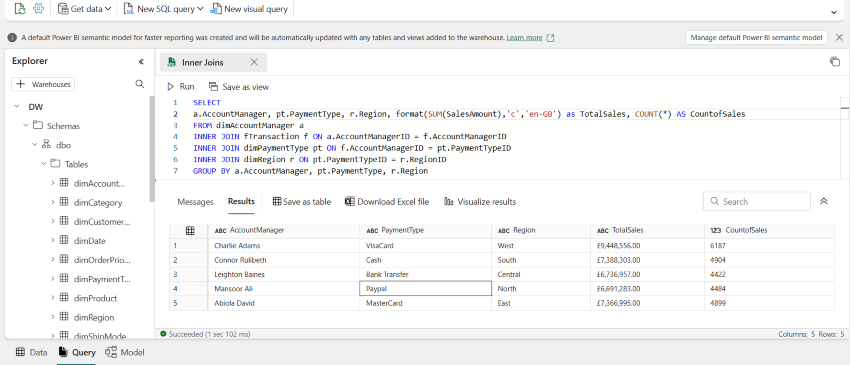The image size is (850, 365).
Task: Collapse the Tables folder
Action: click(x=43, y=164)
